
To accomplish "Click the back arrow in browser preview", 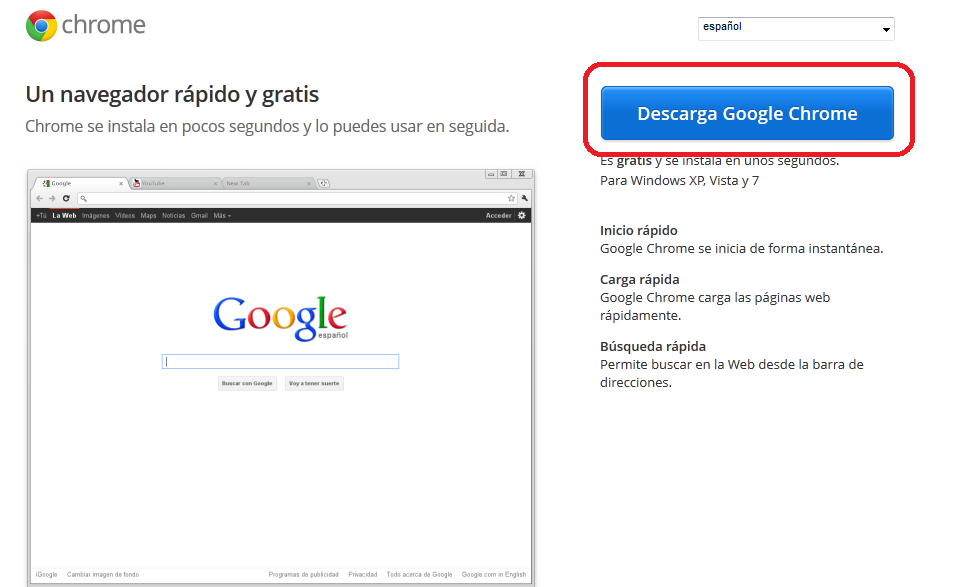I will [40, 199].
